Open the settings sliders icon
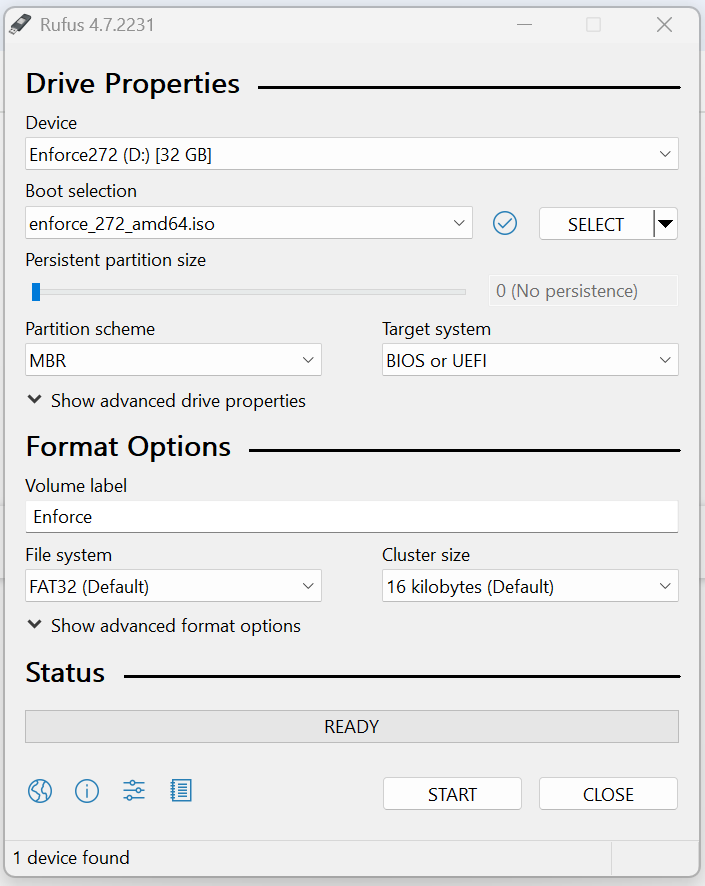Viewport: 705px width, 886px height. [134, 791]
